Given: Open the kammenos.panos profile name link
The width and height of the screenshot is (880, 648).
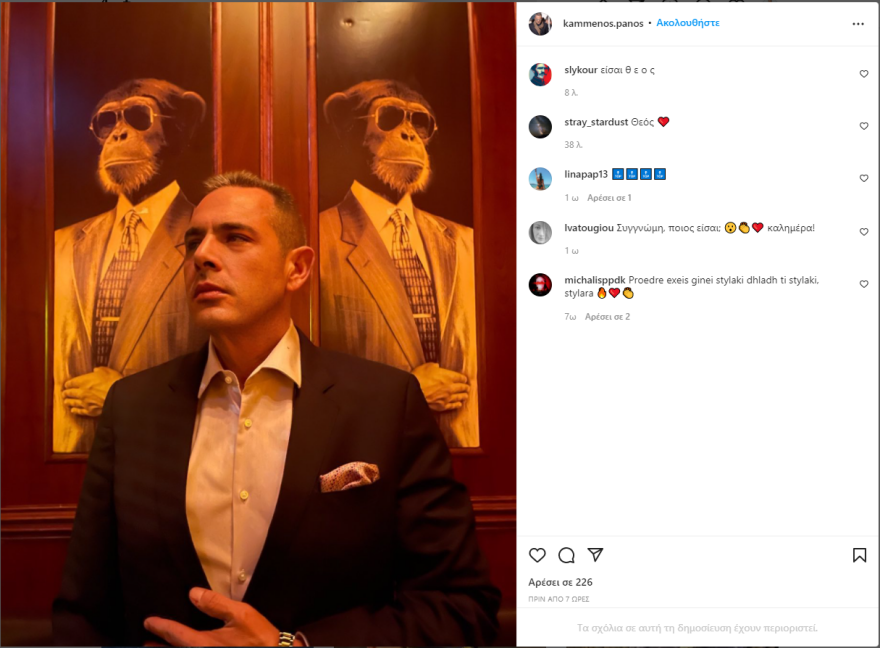Looking at the screenshot, I should 601,23.
